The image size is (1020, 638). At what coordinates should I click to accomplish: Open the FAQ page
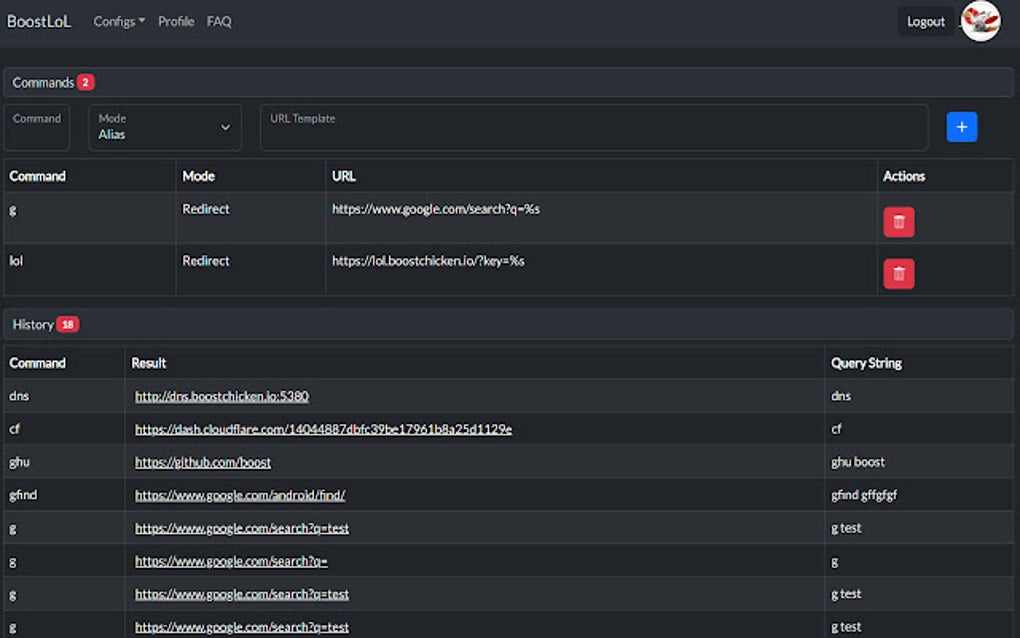pyautogui.click(x=218, y=20)
